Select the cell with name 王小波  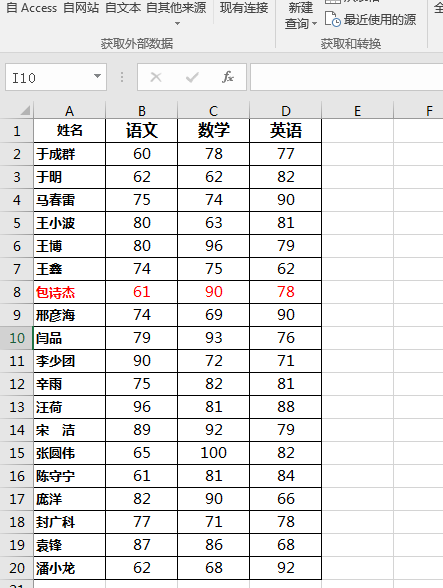coord(69,223)
